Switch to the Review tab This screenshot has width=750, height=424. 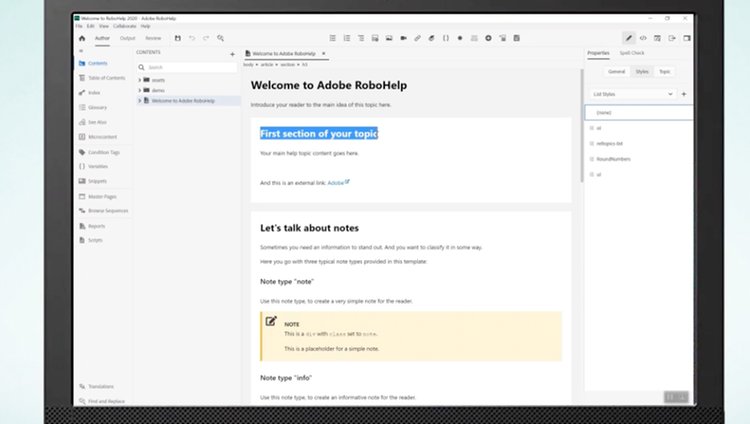153,38
